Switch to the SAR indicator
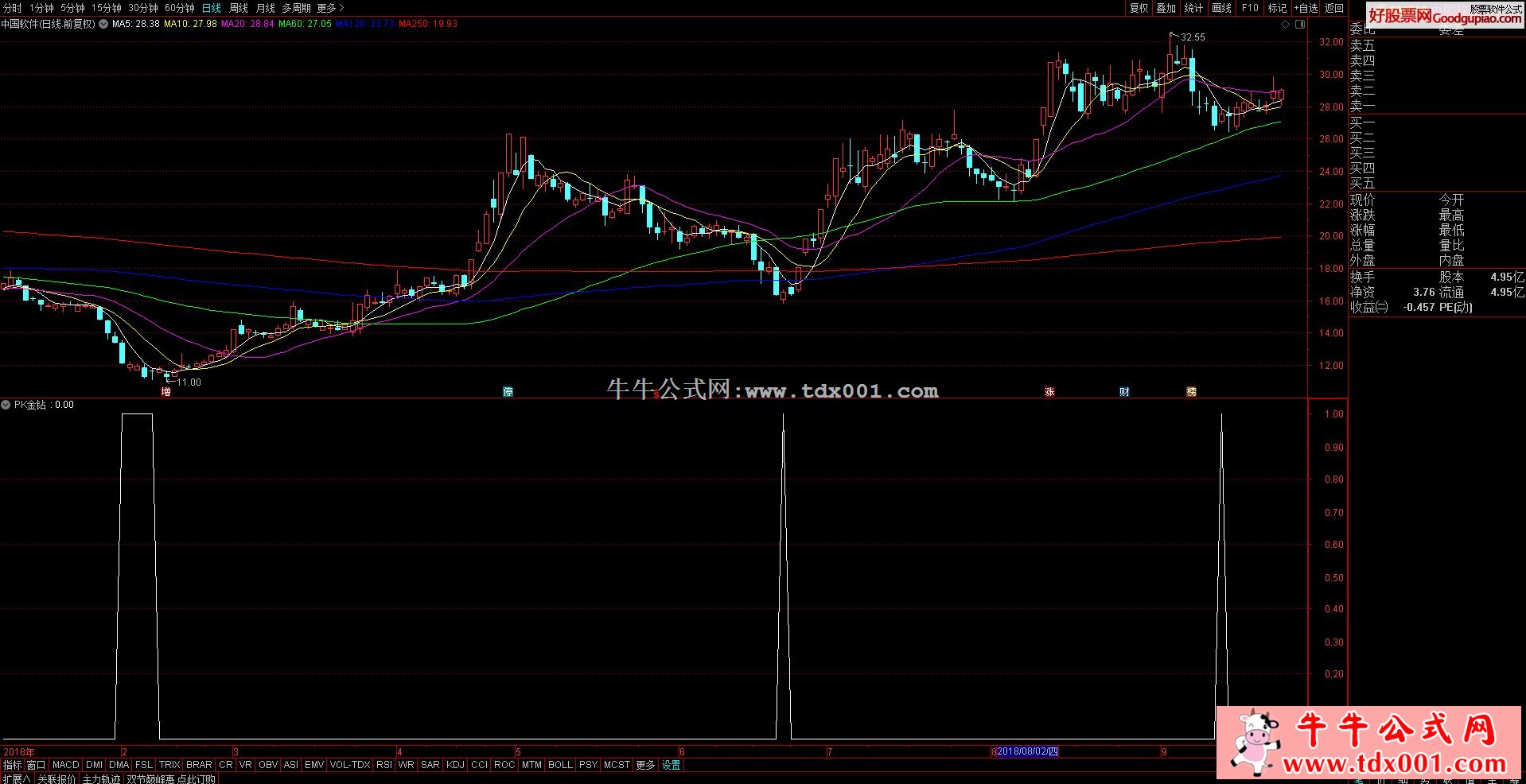The height and width of the screenshot is (784, 1526). click(430, 765)
